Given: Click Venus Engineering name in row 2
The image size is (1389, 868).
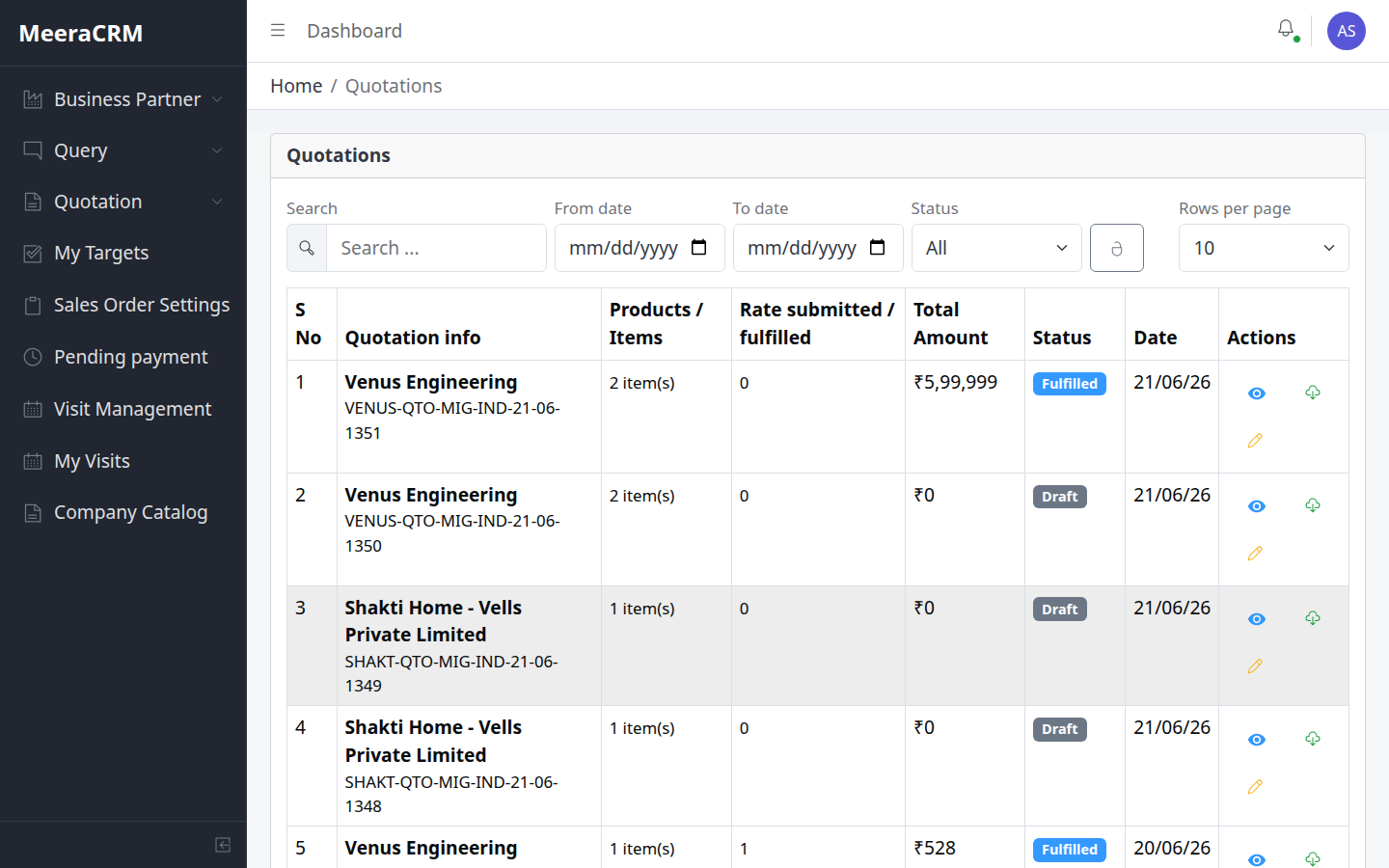Looking at the screenshot, I should click(431, 495).
